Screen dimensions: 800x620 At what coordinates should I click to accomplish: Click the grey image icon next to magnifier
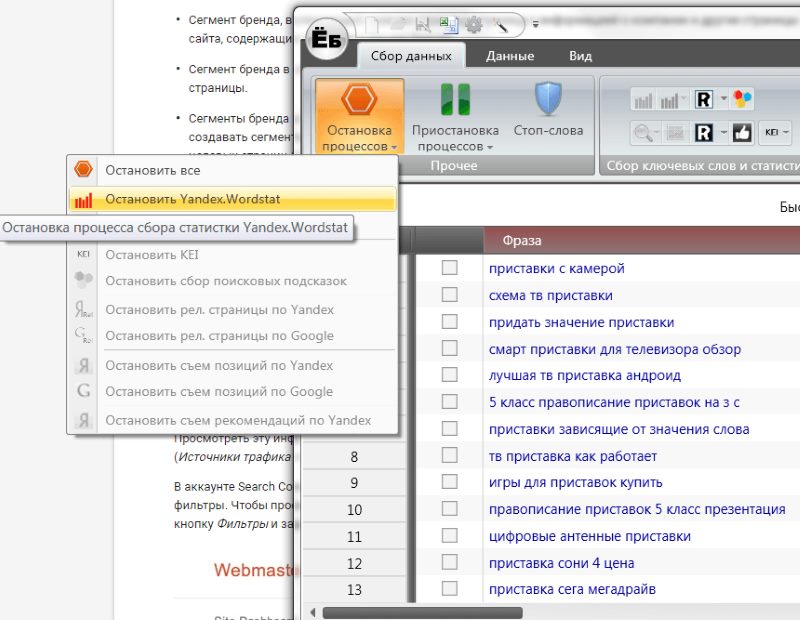pos(675,133)
